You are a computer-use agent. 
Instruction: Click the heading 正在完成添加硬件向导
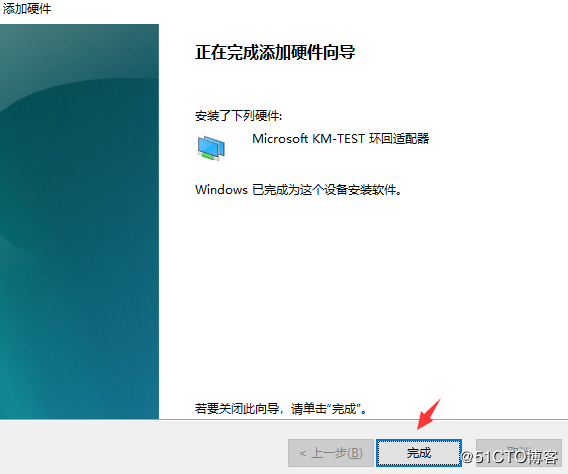tap(275, 52)
